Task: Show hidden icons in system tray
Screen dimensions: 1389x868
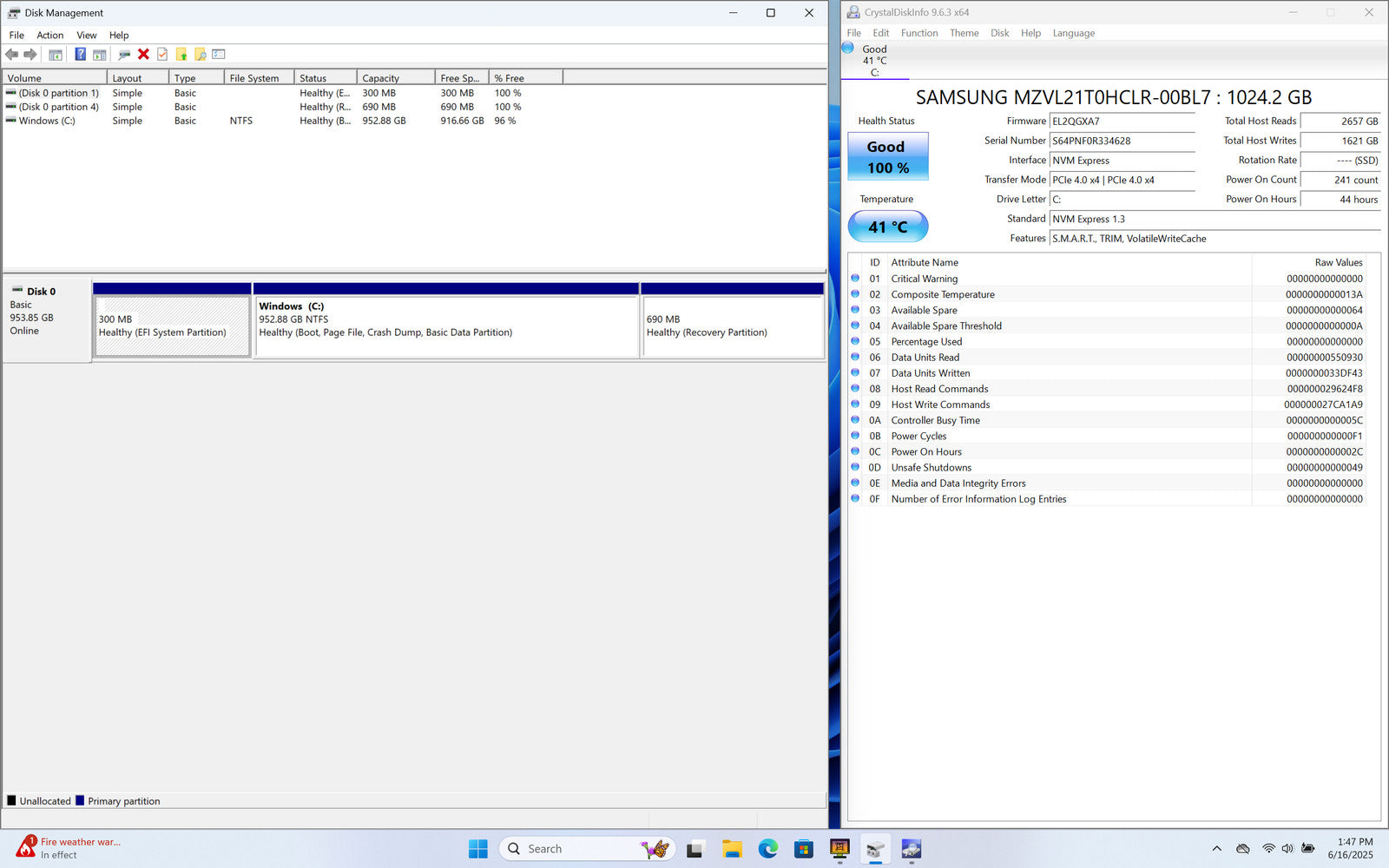Action: click(1216, 849)
